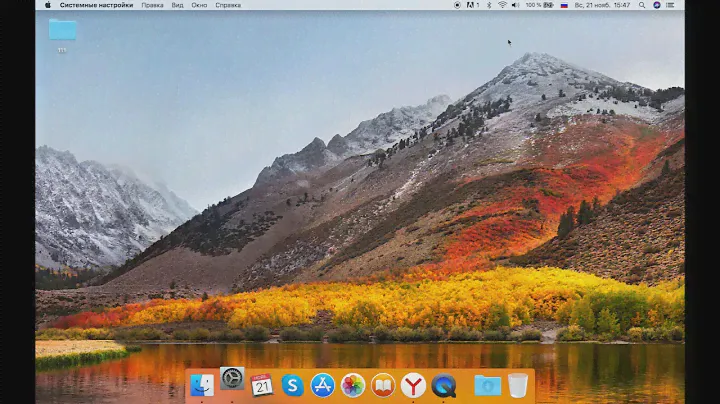Select the blue folder on the desktop
720x404 pixels.
coord(62,30)
